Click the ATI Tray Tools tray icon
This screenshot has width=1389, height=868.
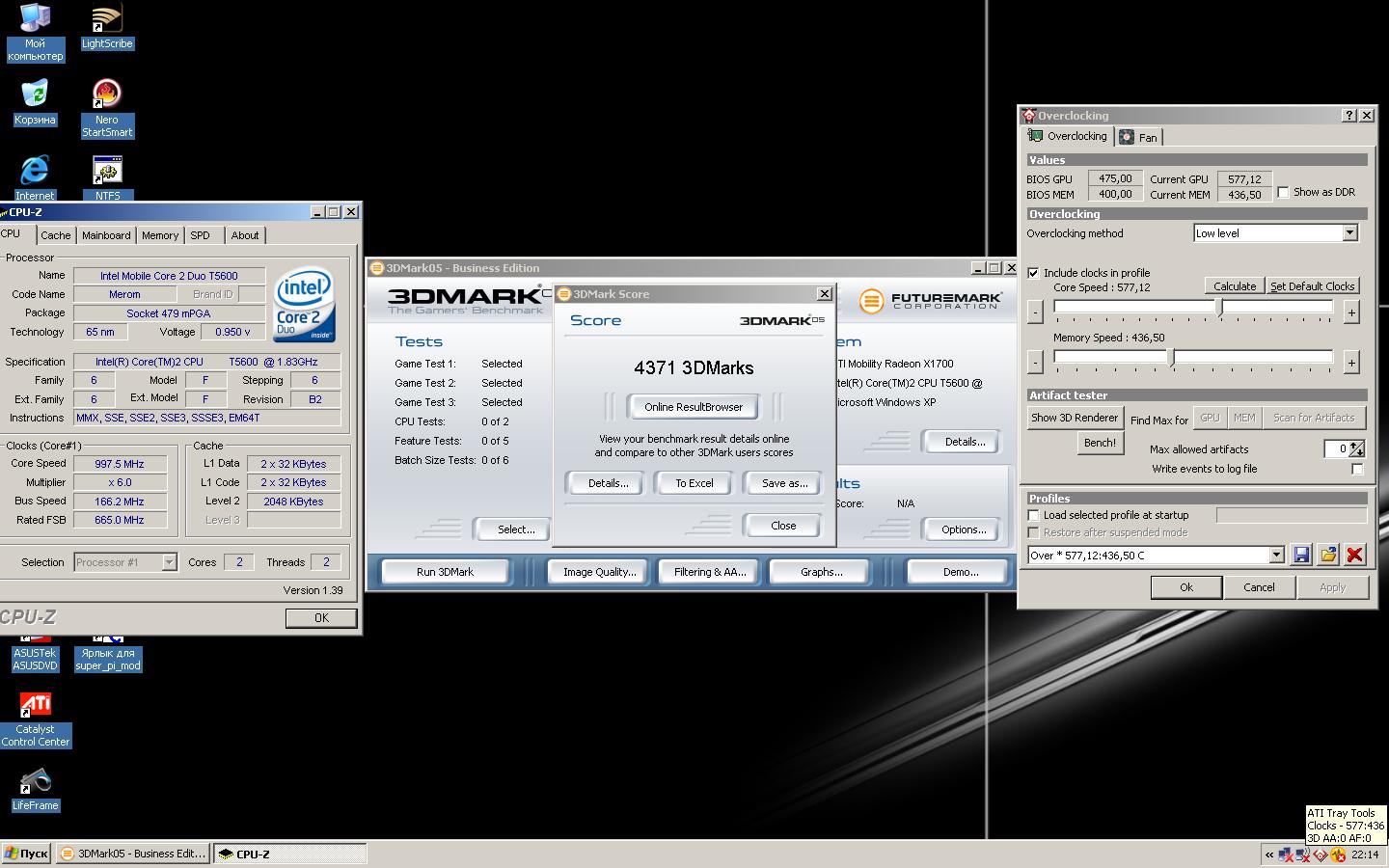tap(1320, 854)
